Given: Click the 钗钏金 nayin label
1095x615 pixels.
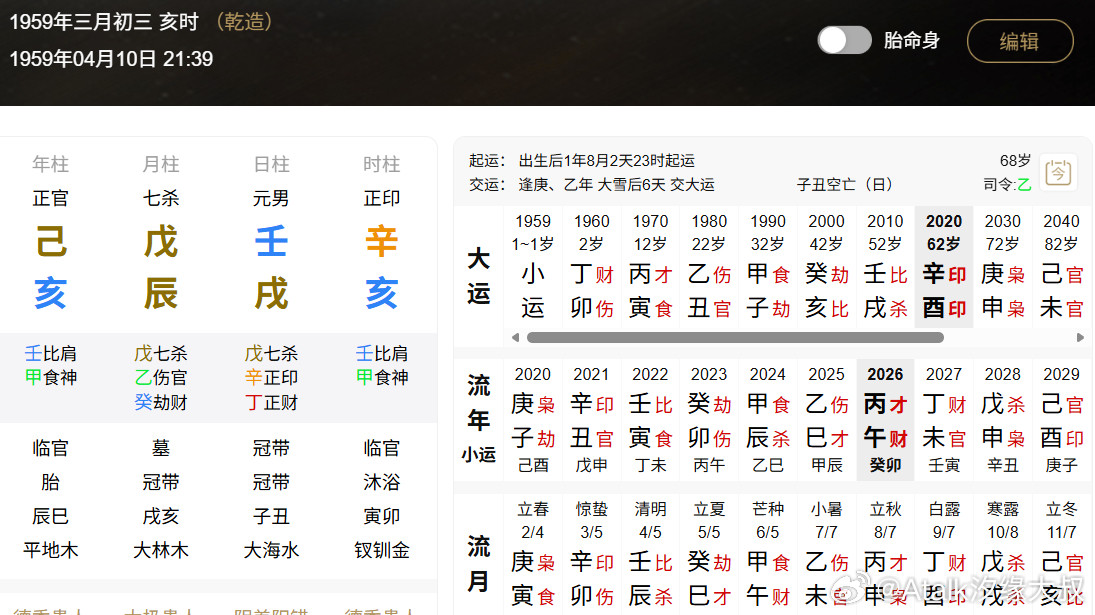Looking at the screenshot, I should 381,550.
